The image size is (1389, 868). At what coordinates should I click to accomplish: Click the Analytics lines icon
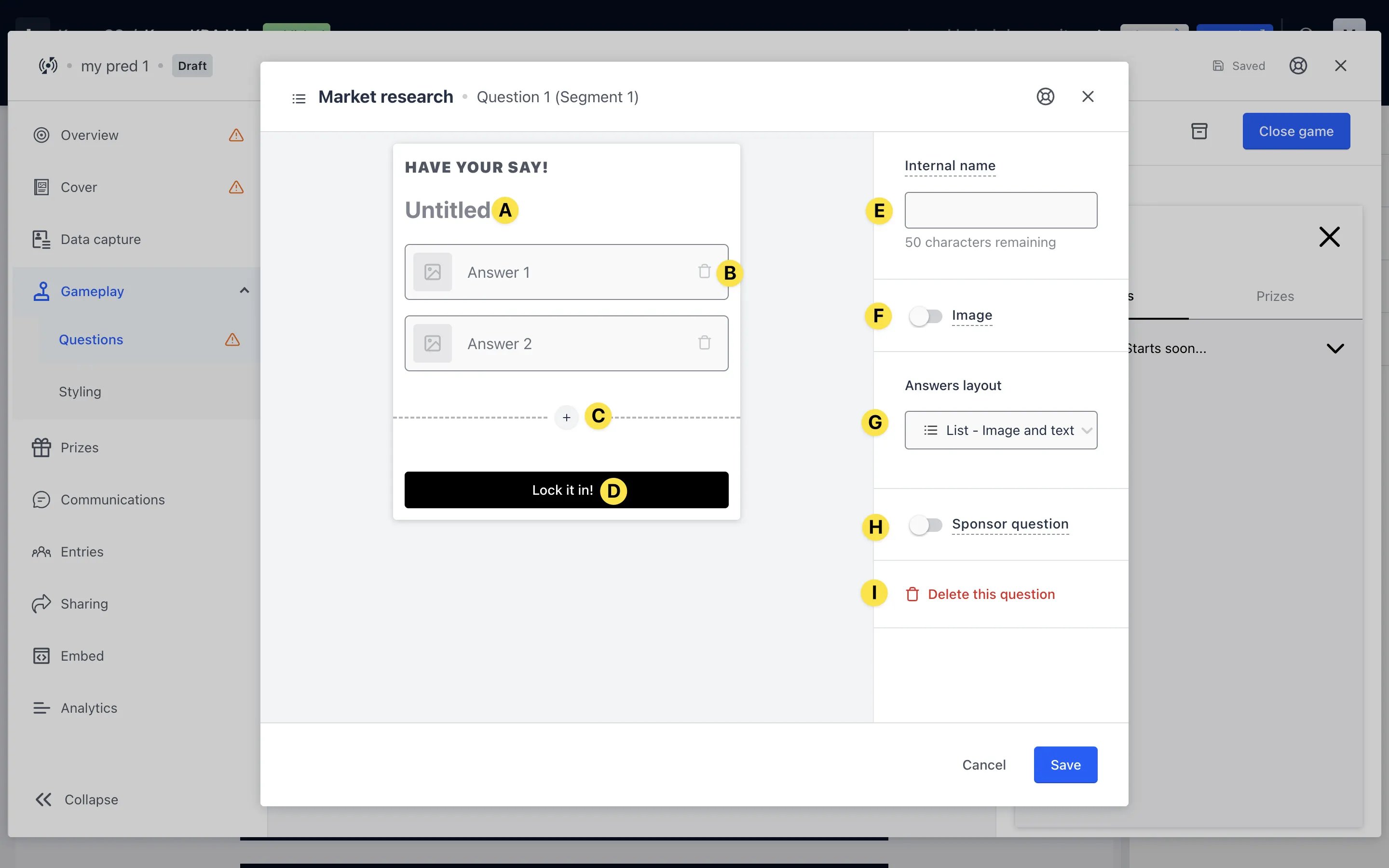pyautogui.click(x=41, y=708)
